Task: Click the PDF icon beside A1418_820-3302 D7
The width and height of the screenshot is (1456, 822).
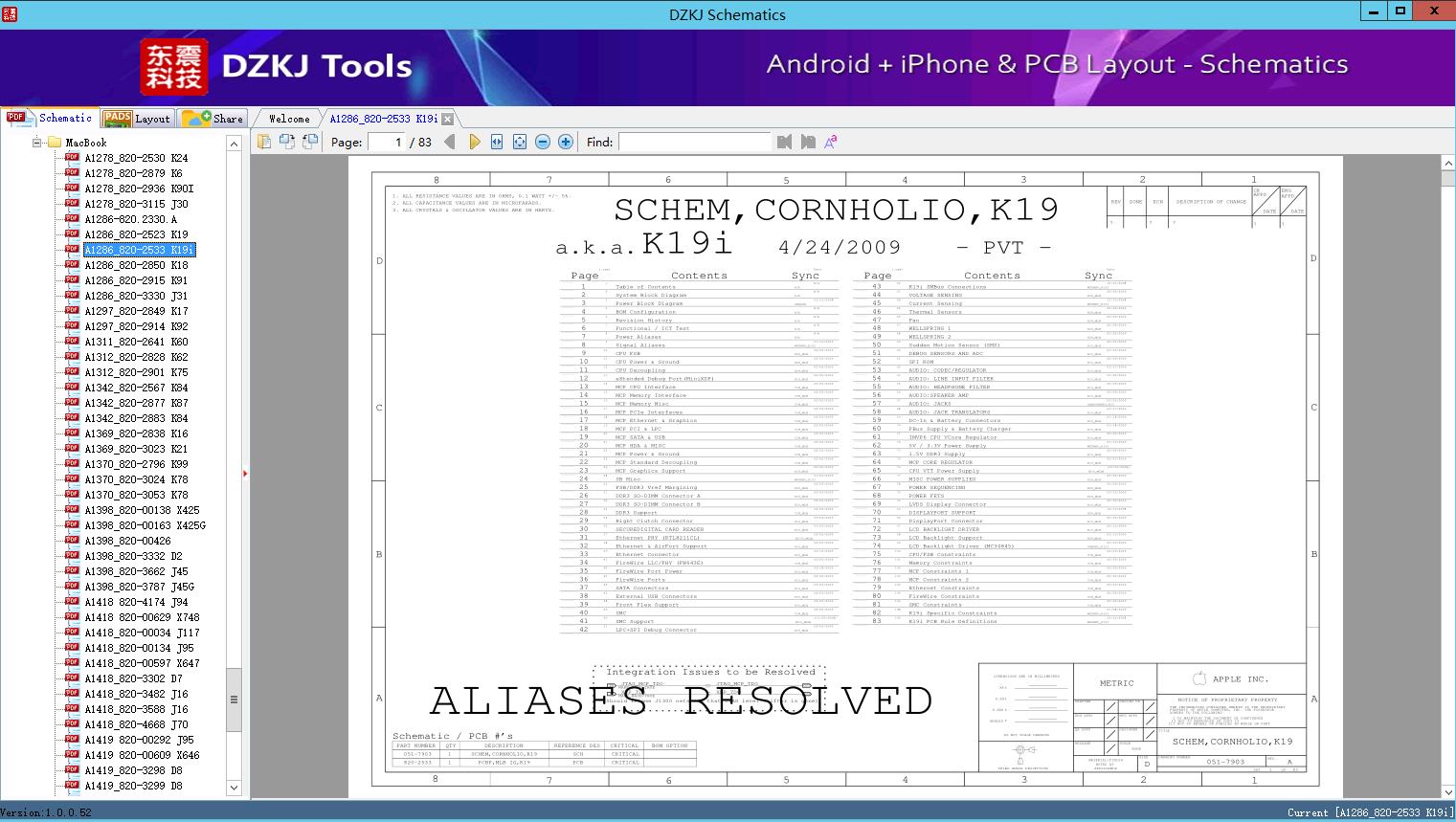Action: [72, 678]
